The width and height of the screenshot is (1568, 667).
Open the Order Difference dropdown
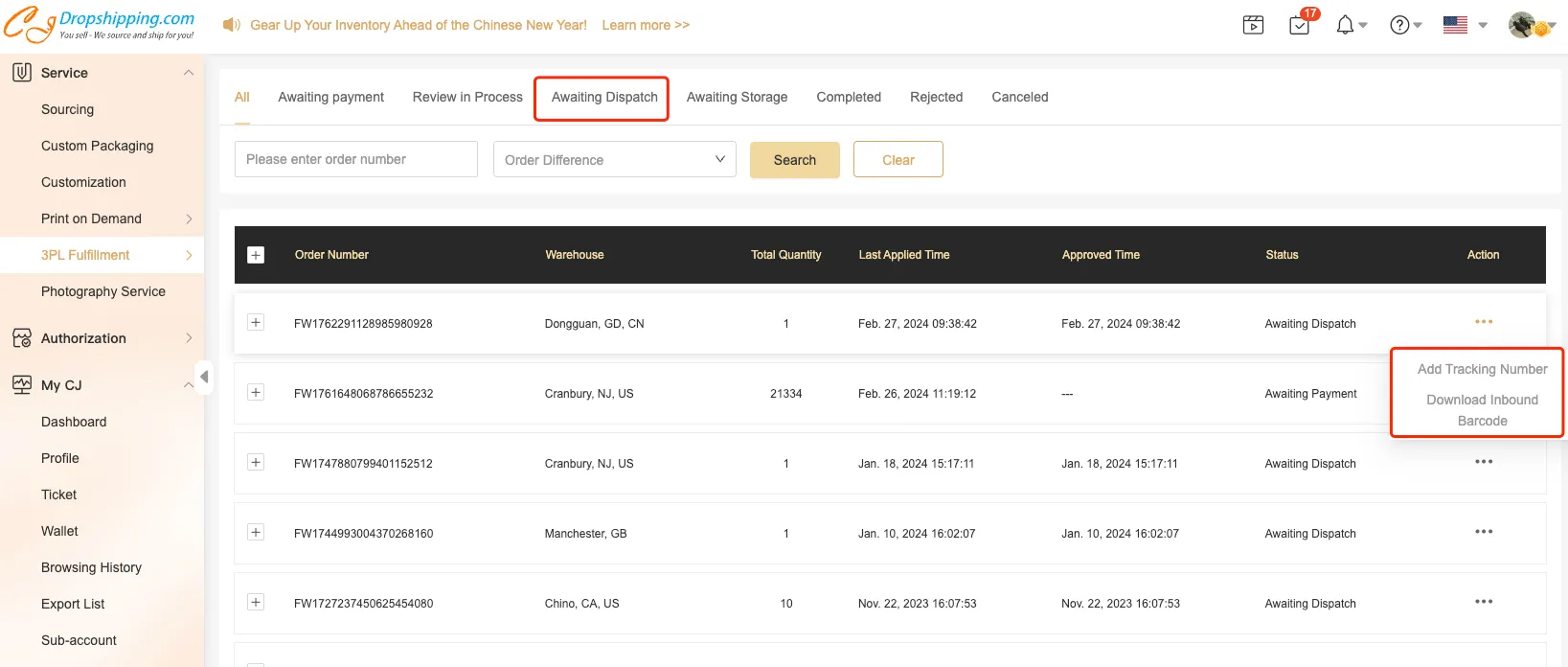pos(614,159)
